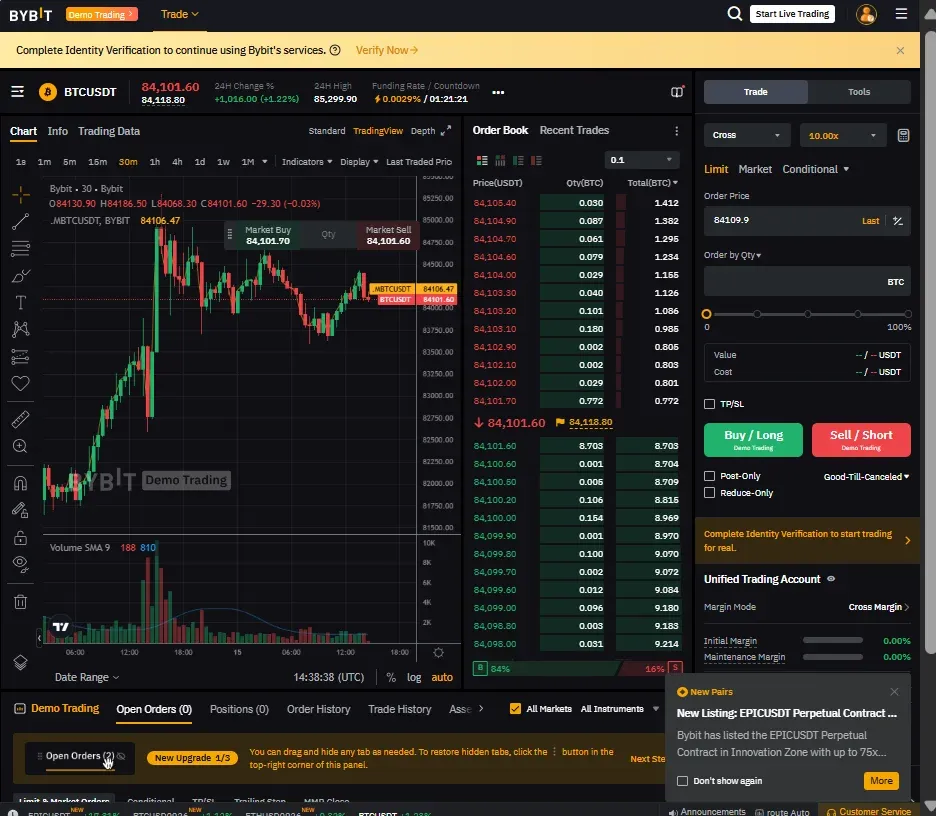Open the Display dropdown
This screenshot has width=936, height=816.
pyautogui.click(x=359, y=162)
